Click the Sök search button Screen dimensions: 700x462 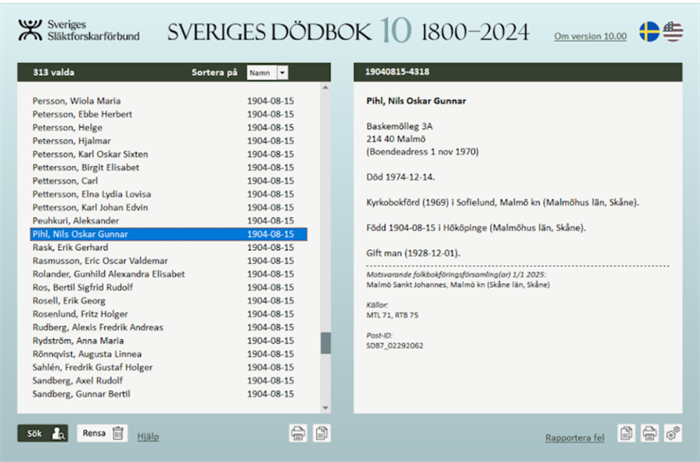tap(43, 433)
